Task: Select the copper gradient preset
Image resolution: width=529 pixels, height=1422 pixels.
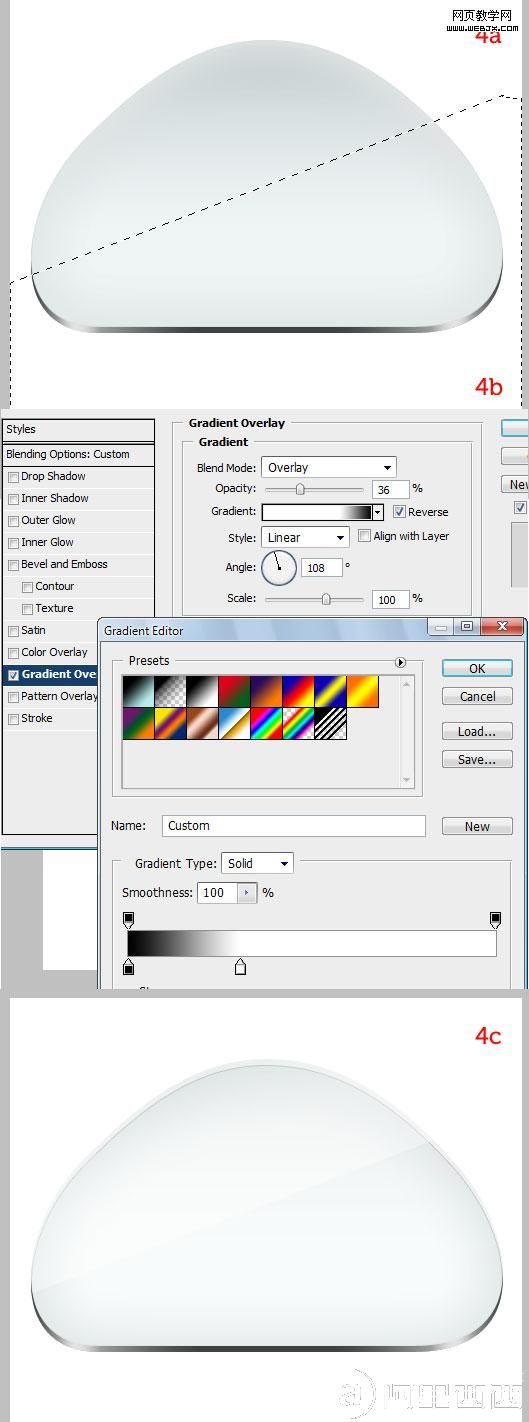Action: pos(202,724)
